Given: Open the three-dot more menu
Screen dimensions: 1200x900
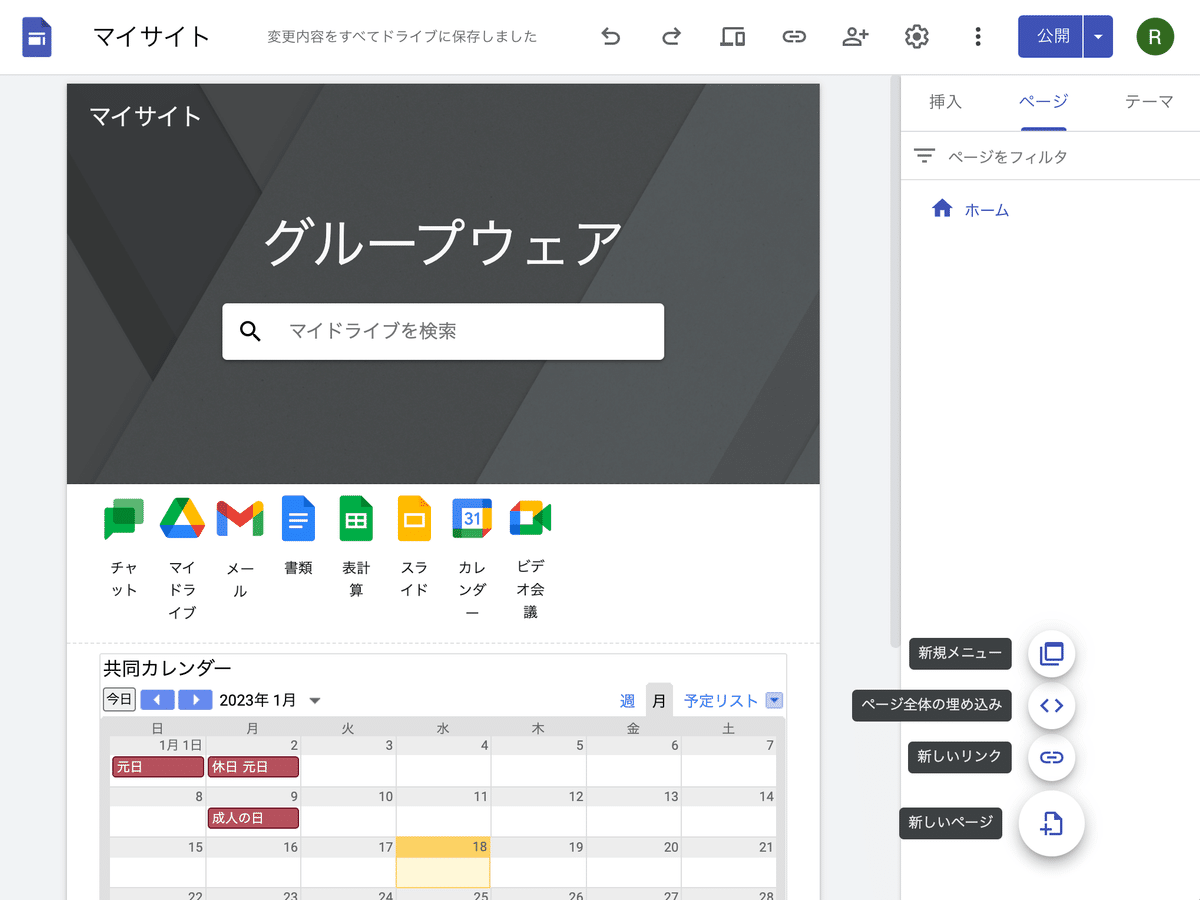Looking at the screenshot, I should tap(977, 37).
